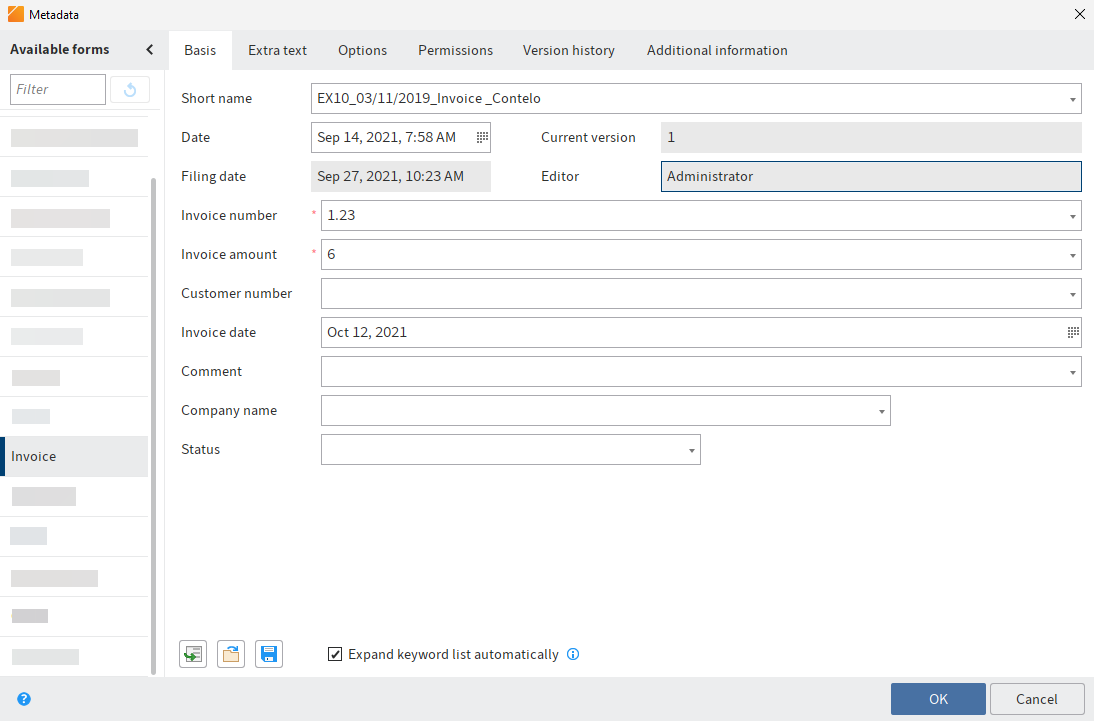Open the load template folder icon
This screenshot has height=721, width=1094.
pyautogui.click(x=230, y=654)
